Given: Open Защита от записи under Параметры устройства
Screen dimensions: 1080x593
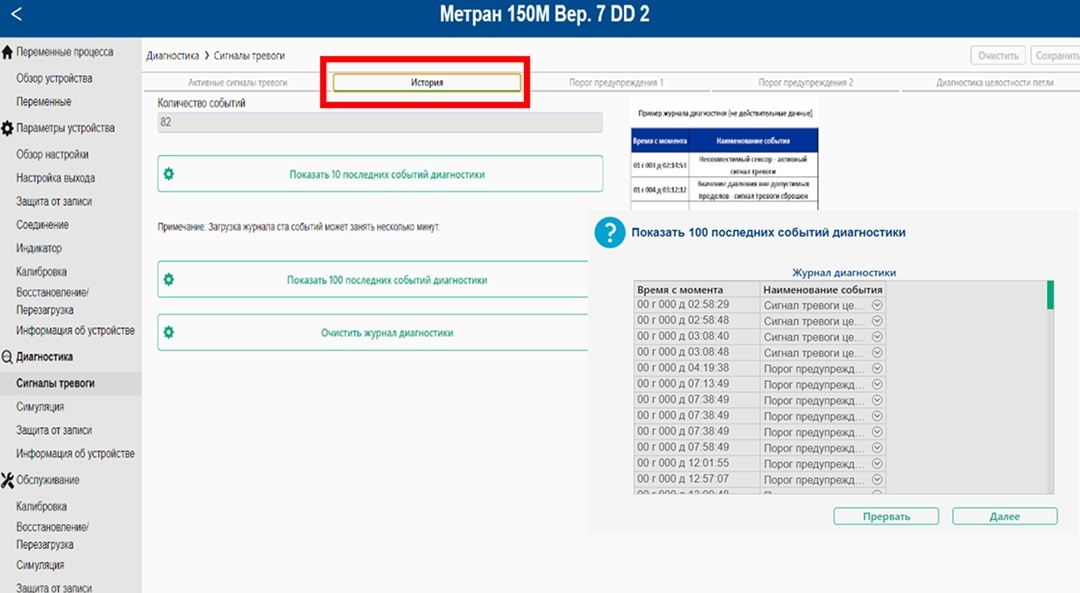Looking at the screenshot, I should 54,201.
